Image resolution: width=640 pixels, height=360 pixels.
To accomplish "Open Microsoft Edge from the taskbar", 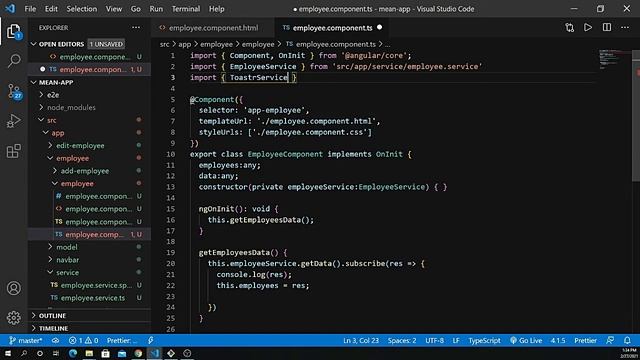I will point(73,353).
